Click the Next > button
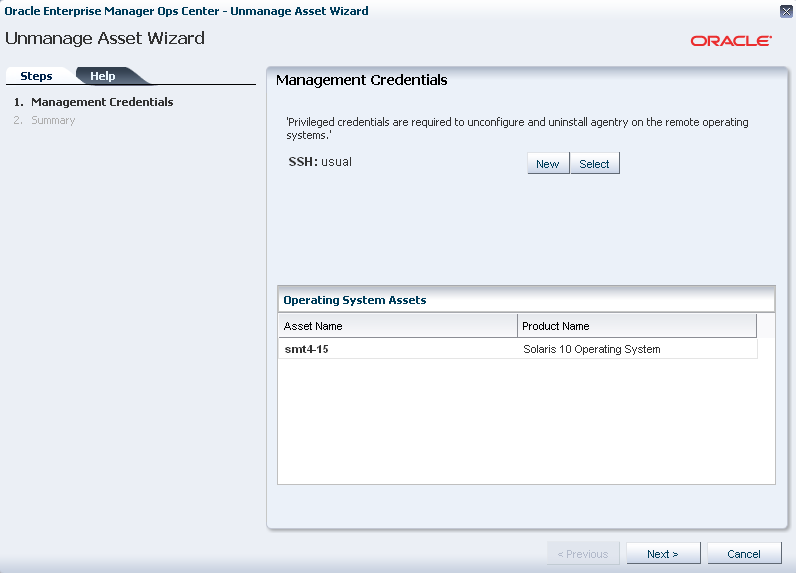 pyautogui.click(x=663, y=554)
